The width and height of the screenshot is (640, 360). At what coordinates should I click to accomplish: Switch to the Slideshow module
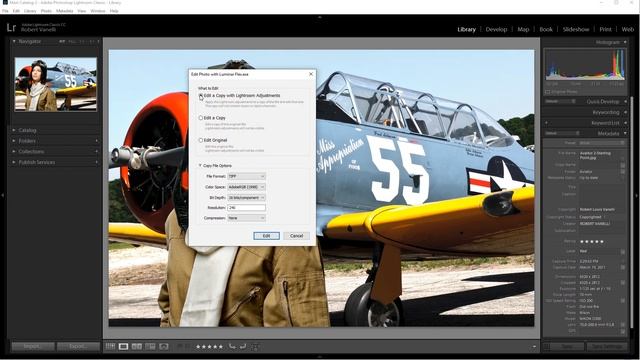(576, 29)
